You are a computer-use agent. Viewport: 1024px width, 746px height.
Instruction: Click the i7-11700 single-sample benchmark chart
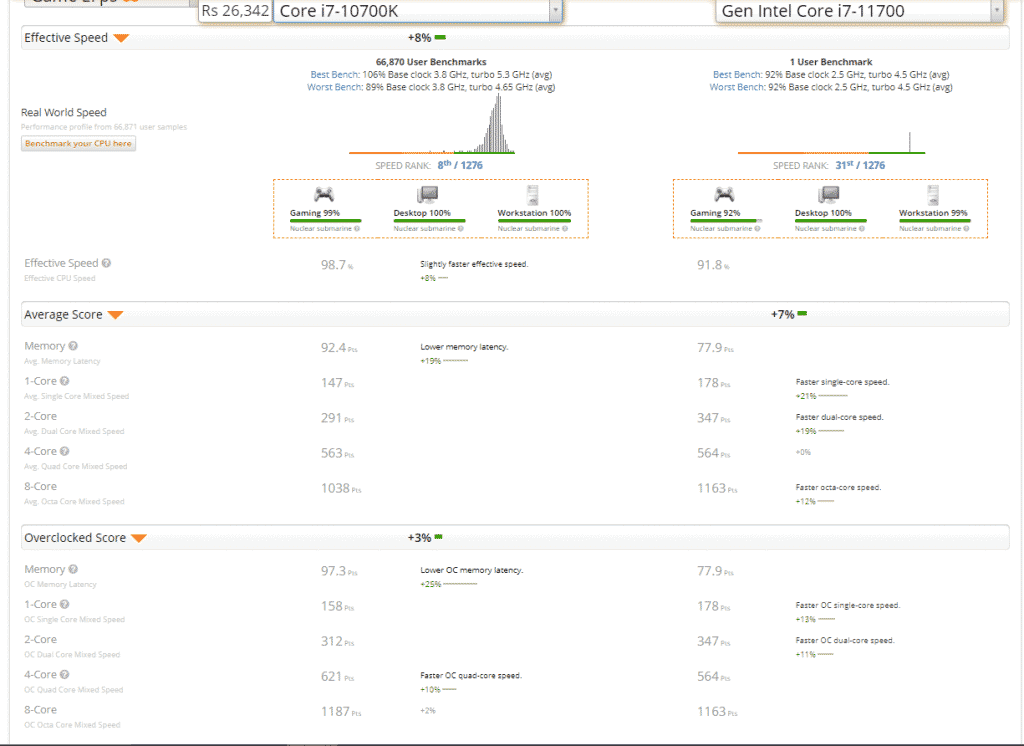click(x=831, y=142)
